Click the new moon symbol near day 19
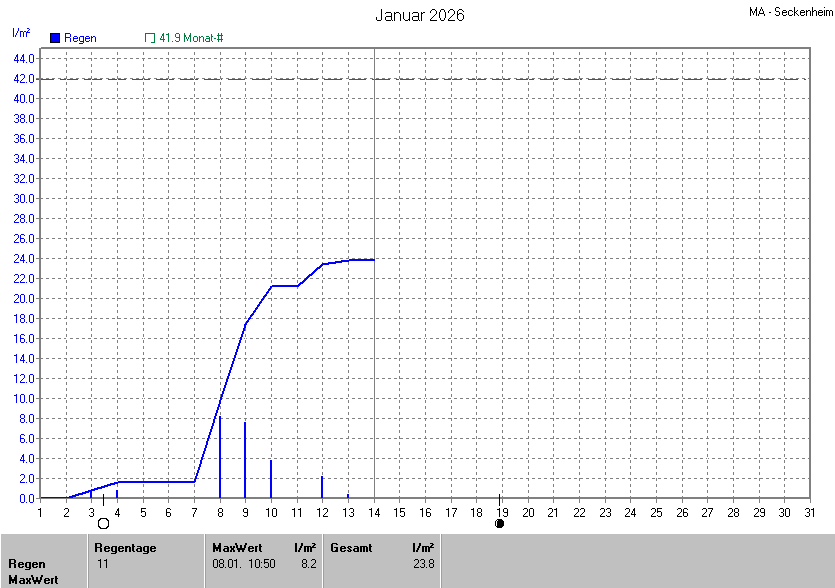835x588 pixels. coord(500,523)
